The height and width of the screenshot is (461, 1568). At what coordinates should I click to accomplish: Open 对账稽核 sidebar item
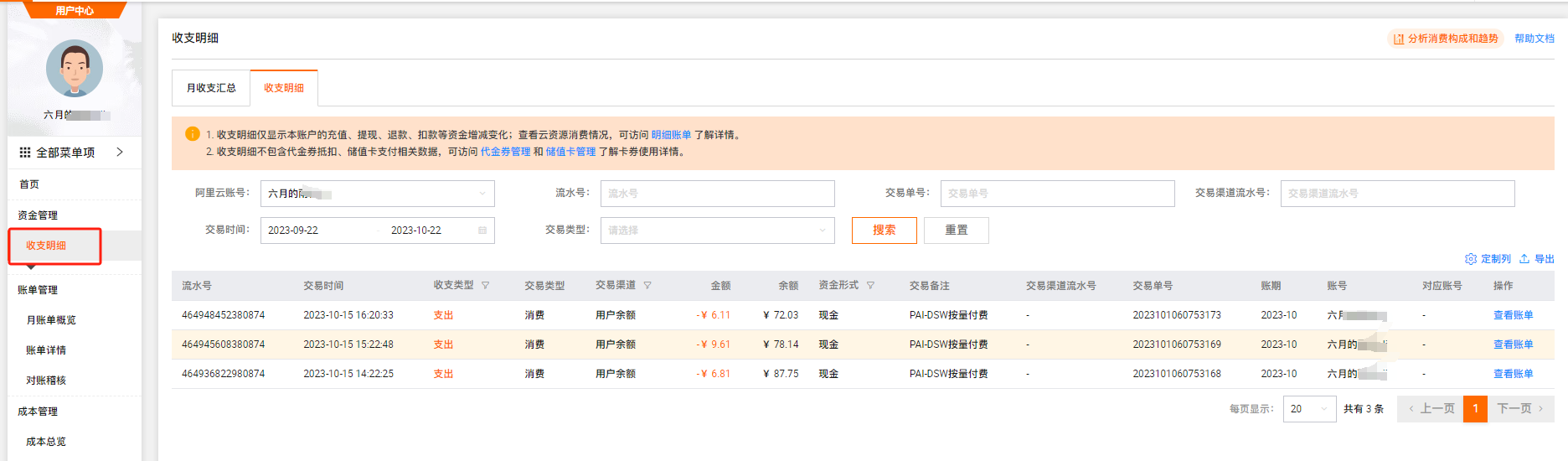click(46, 381)
